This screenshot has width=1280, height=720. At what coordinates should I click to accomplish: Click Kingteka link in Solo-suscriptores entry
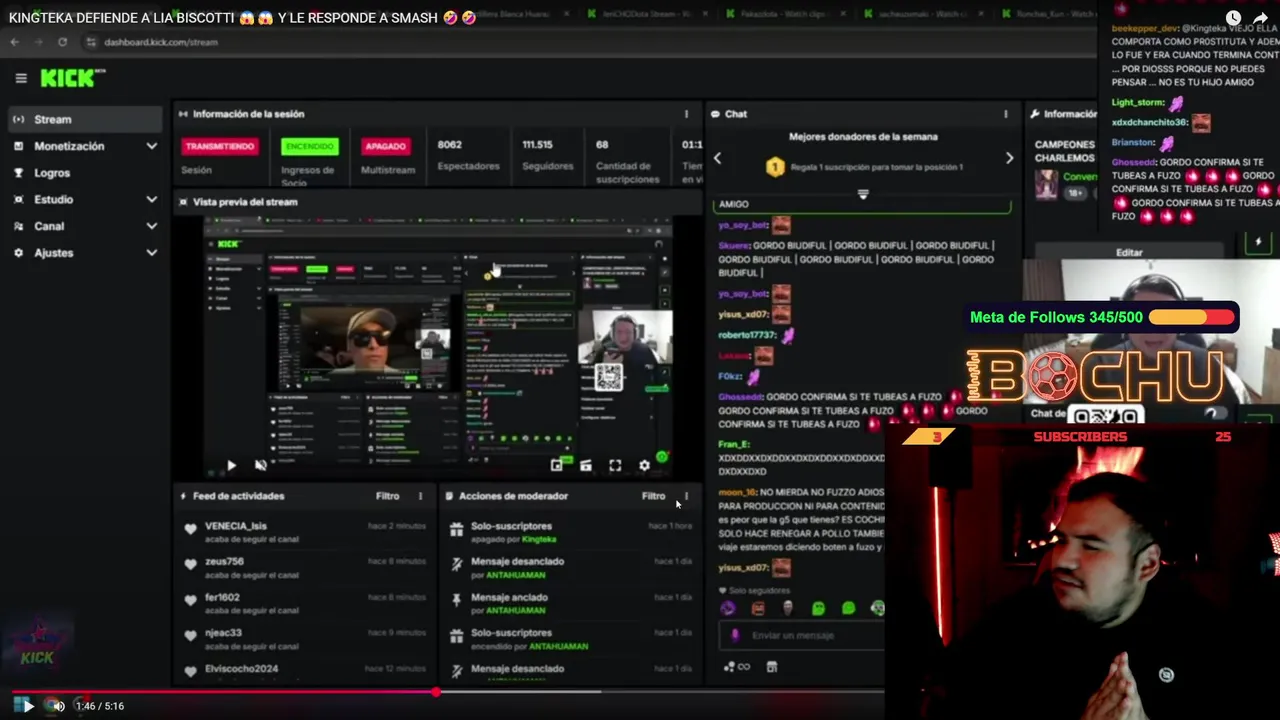point(539,539)
